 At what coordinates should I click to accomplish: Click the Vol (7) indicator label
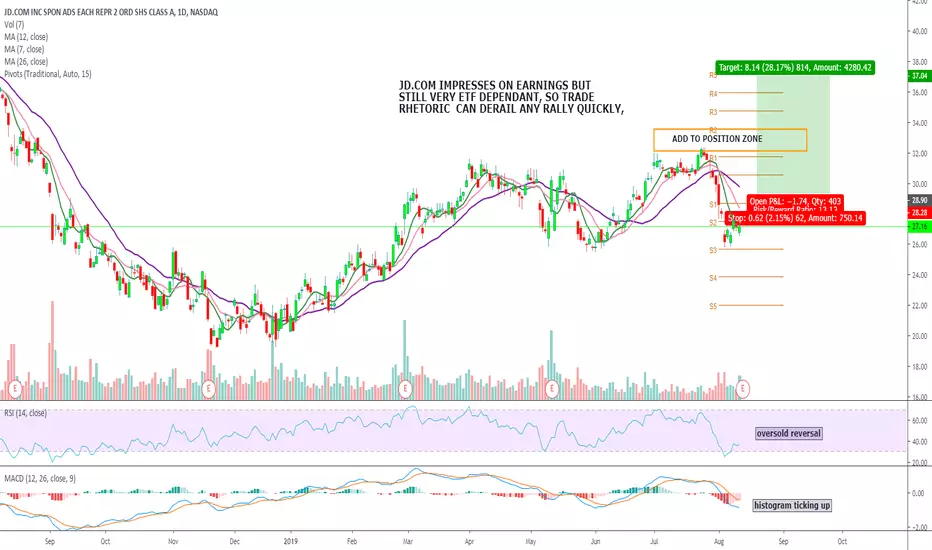point(14,24)
